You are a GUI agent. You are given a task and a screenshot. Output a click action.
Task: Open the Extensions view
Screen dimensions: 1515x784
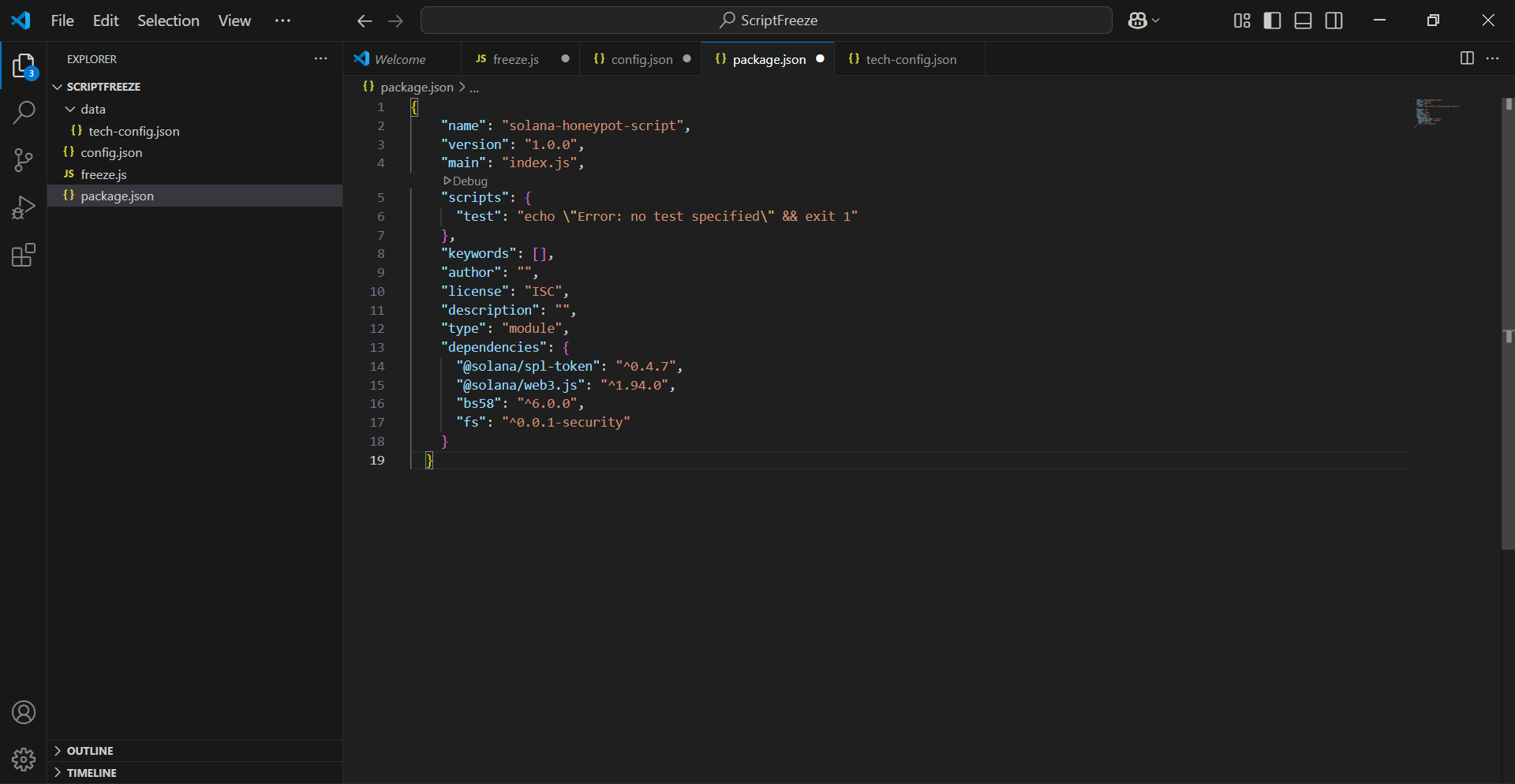tap(24, 255)
